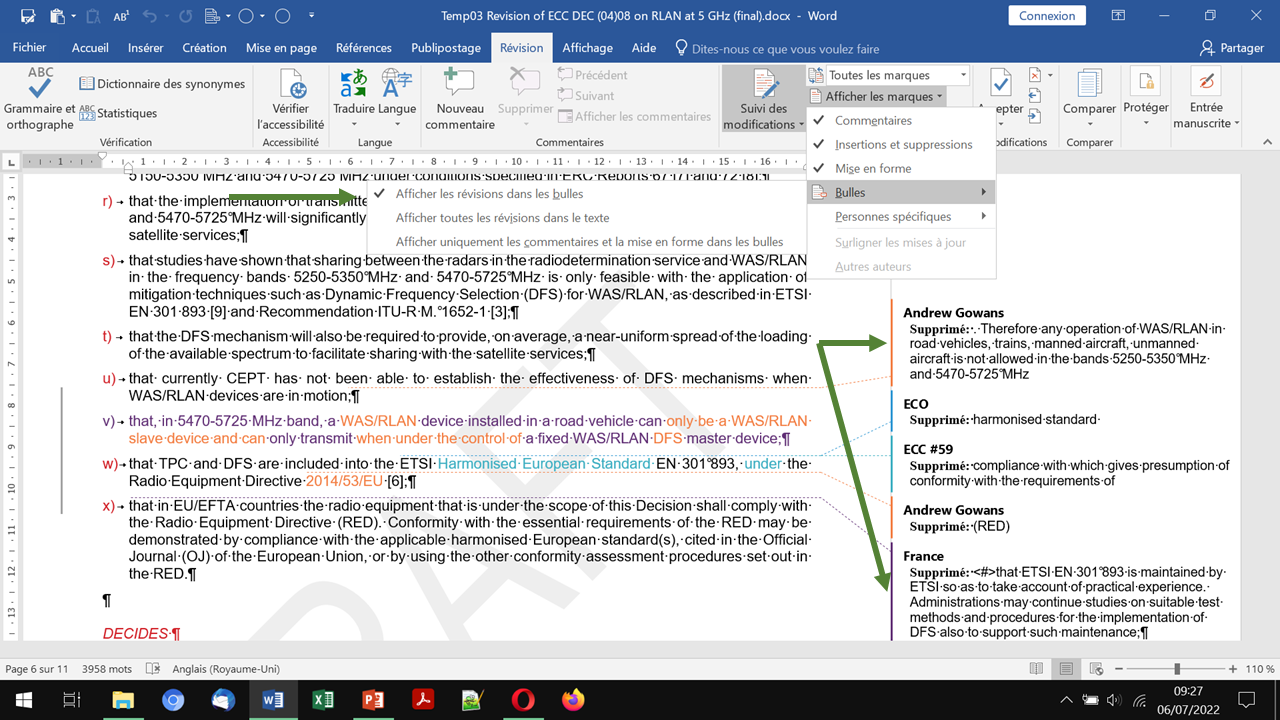
Task: Switch to the Accueil tab
Action: 90,48
